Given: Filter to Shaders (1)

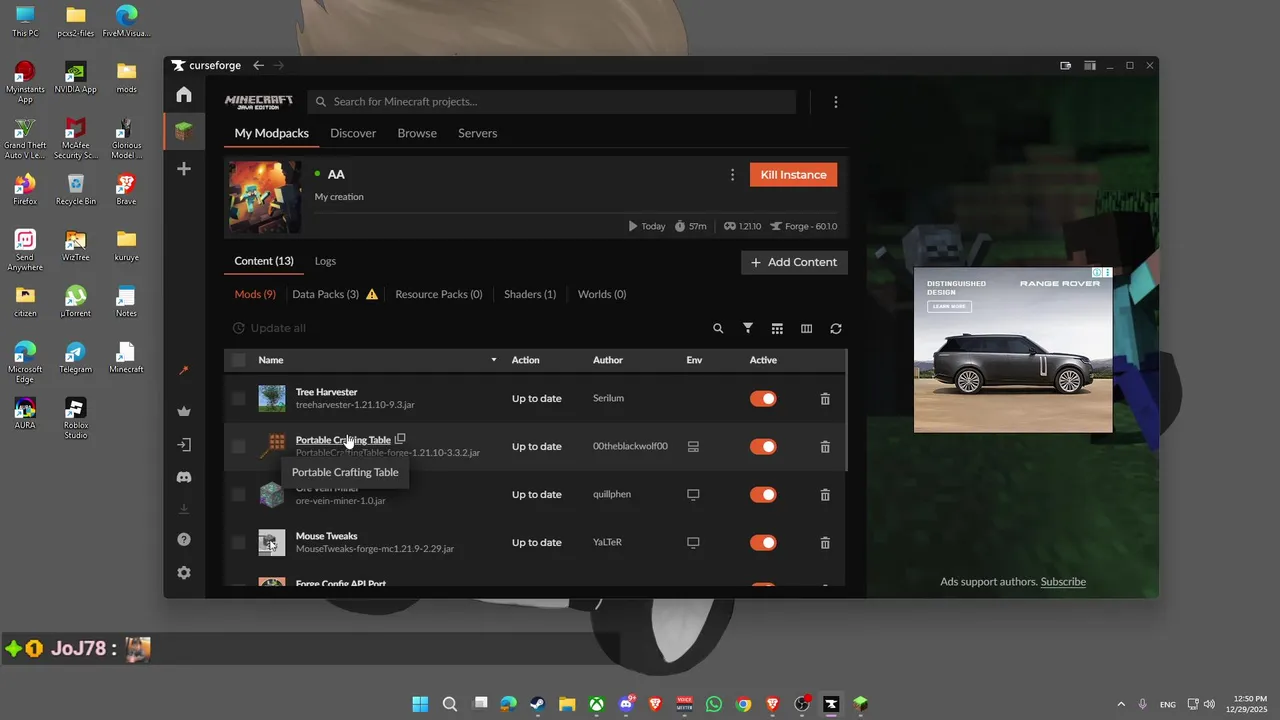Looking at the screenshot, I should click(x=530, y=294).
